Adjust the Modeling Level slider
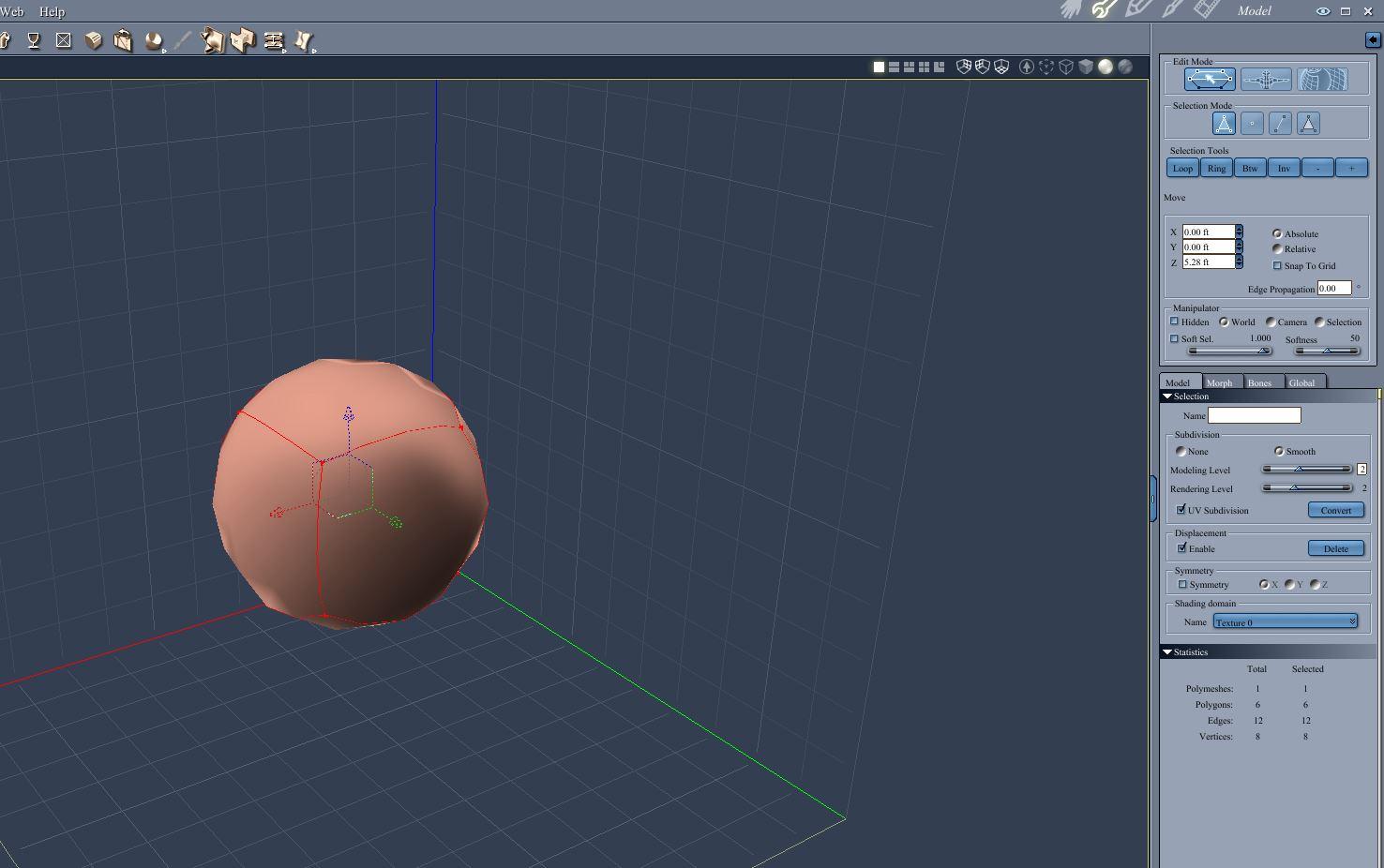 tap(1307, 469)
